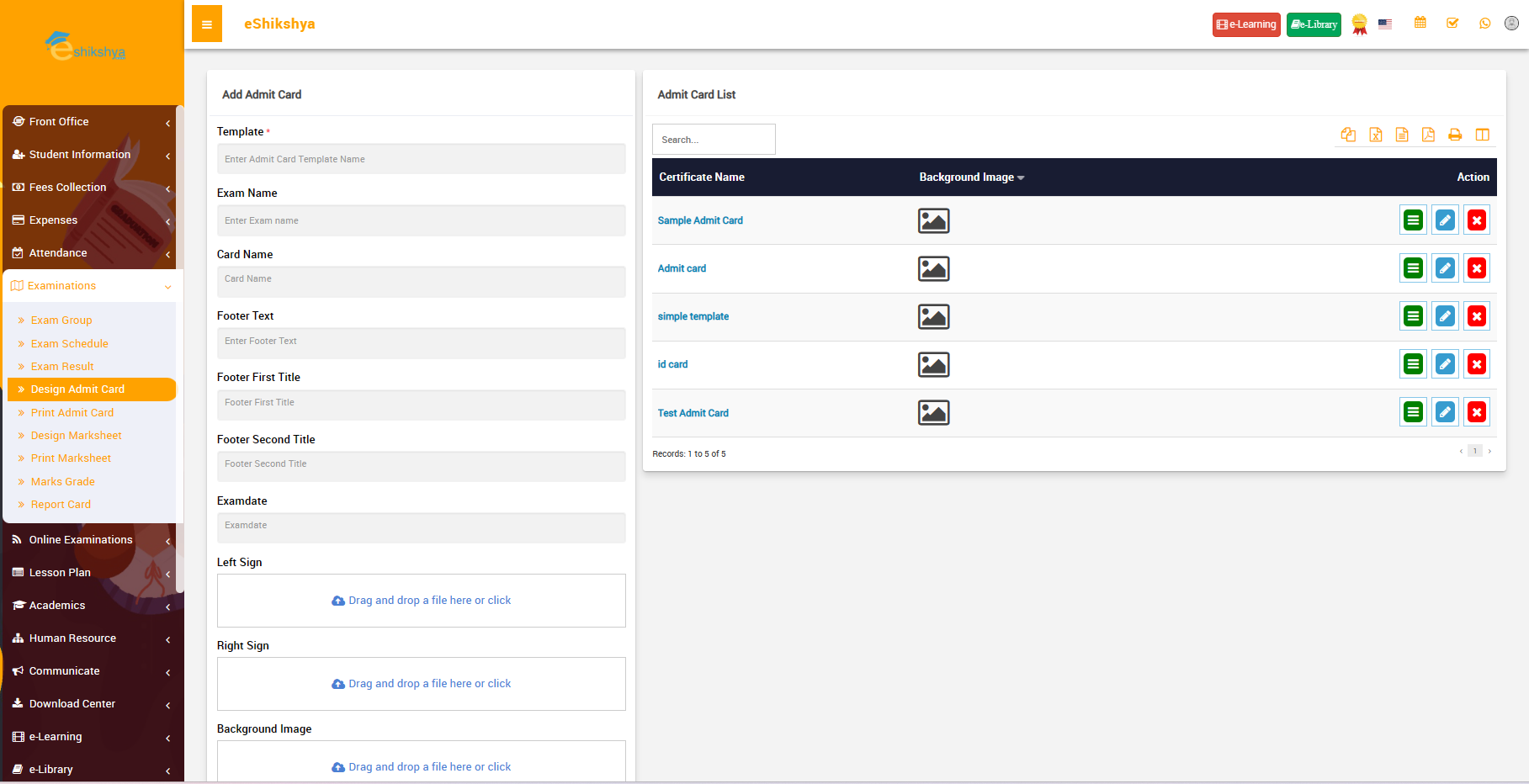Viewport: 1529px width, 784px height.
Task: Click the red e-Learning button
Action: click(x=1245, y=24)
